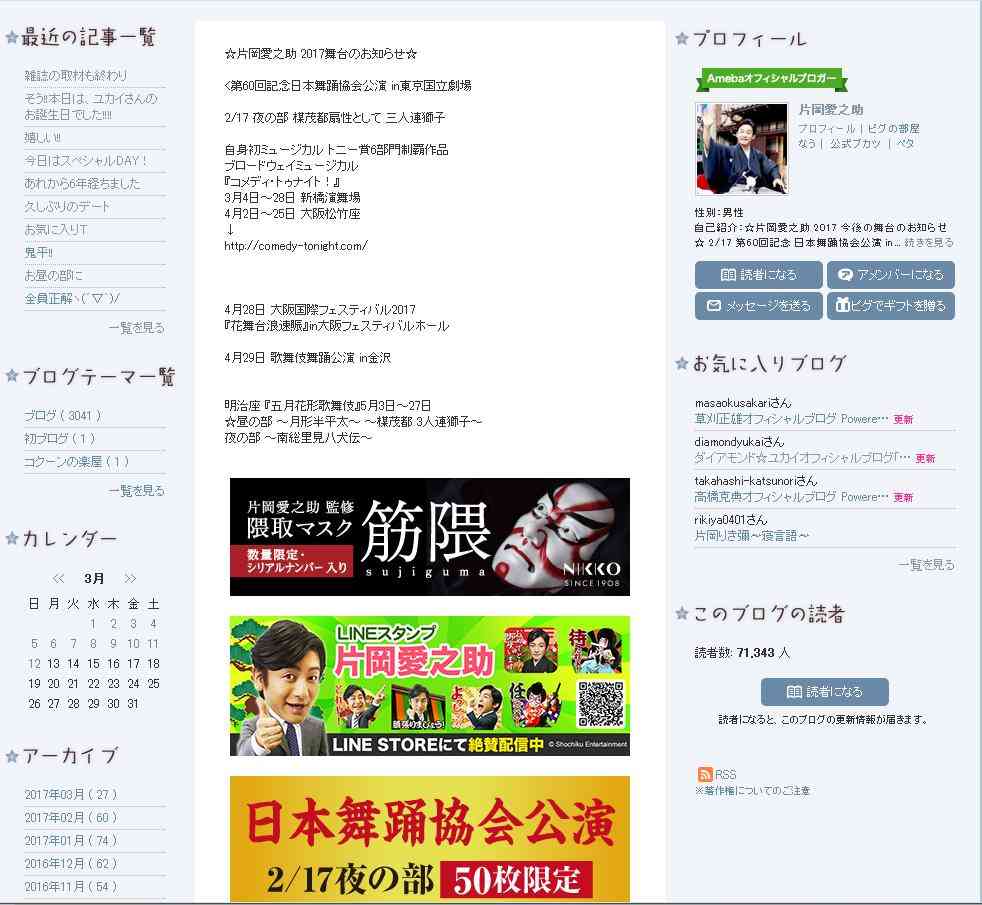Select day 25 in the March calendar
This screenshot has height=905, width=982.
[153, 683]
